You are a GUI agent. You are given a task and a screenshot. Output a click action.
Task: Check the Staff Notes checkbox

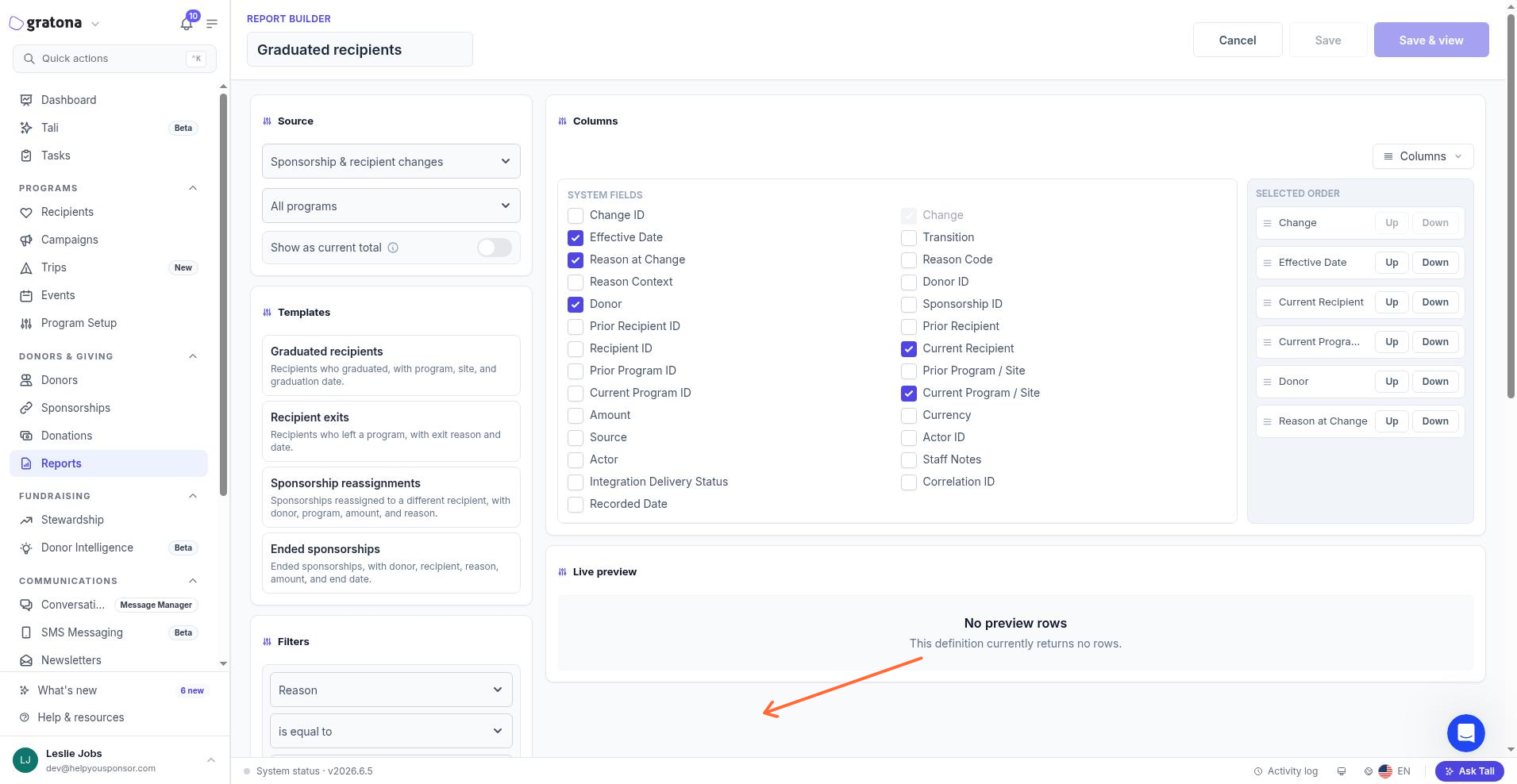[x=909, y=459]
